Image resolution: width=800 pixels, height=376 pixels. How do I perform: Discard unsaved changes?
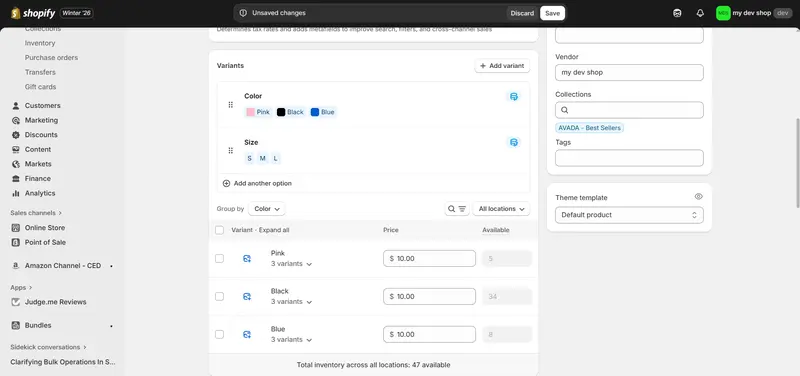(522, 13)
